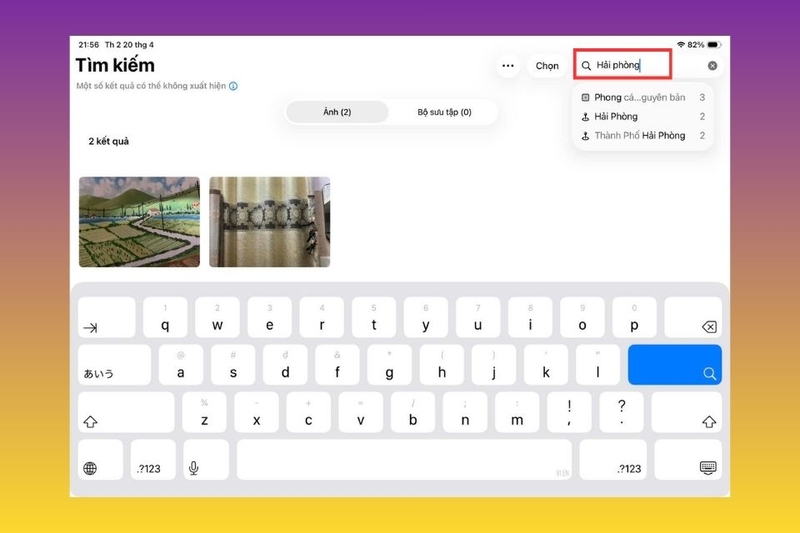The image size is (800, 533).
Task: Open the landscape painting photo thumbnail
Action: [139, 222]
